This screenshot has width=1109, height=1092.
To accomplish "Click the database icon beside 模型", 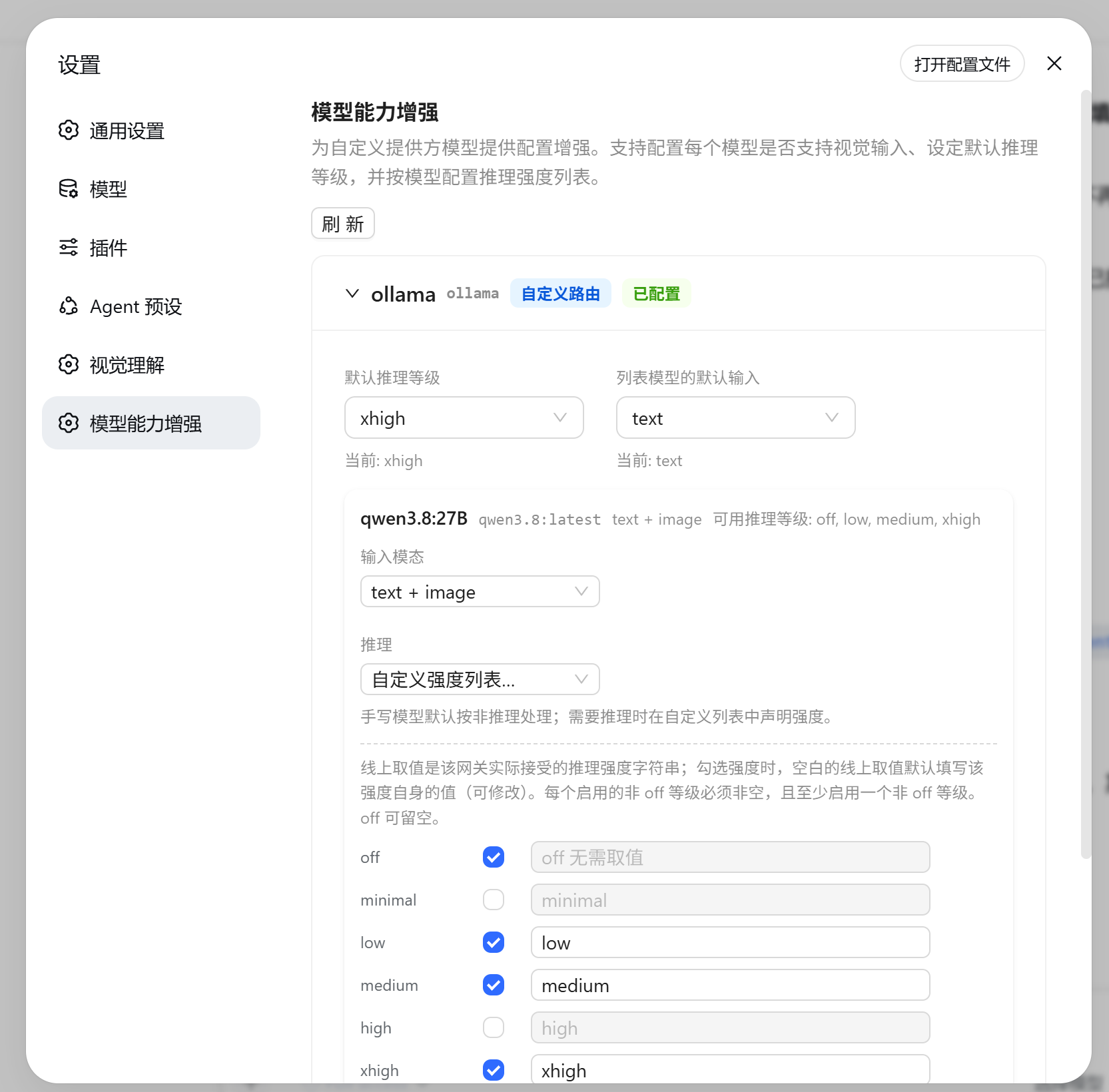I will pos(69,189).
